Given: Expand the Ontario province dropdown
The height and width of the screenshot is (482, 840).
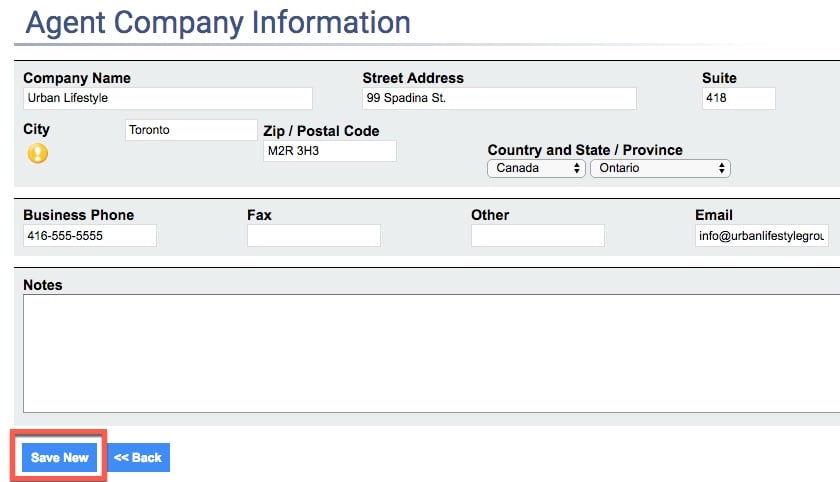Looking at the screenshot, I should click(660, 169).
